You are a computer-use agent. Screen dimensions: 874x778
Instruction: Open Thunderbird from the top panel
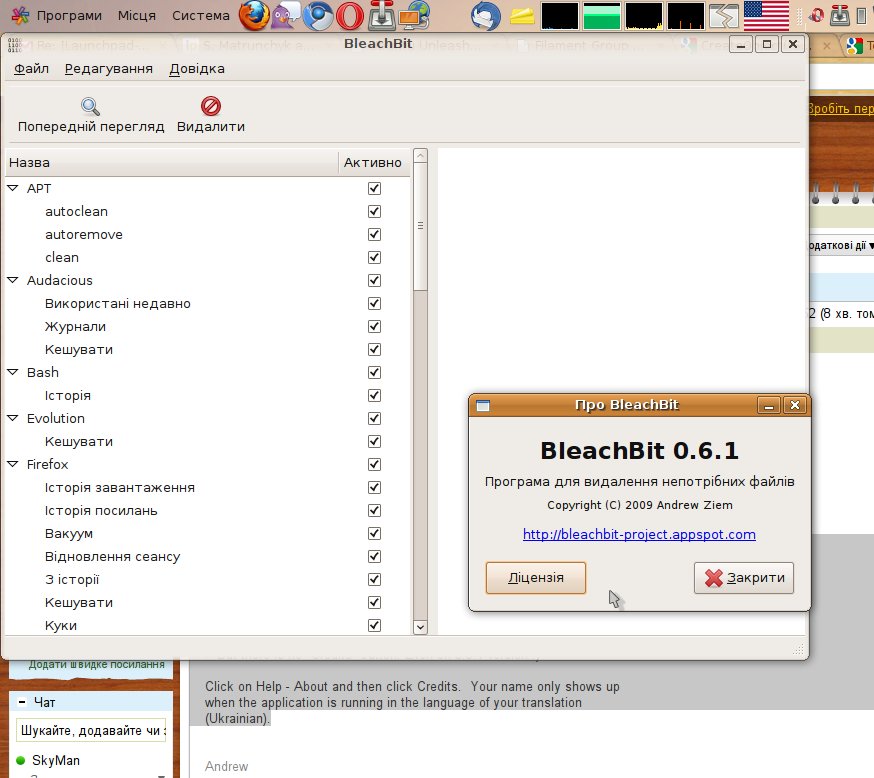486,15
